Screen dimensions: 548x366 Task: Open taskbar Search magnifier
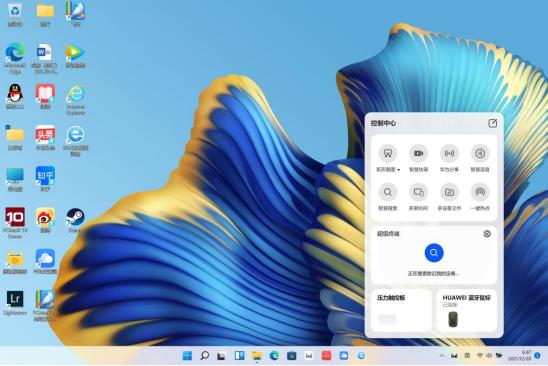pyautogui.click(x=205, y=356)
